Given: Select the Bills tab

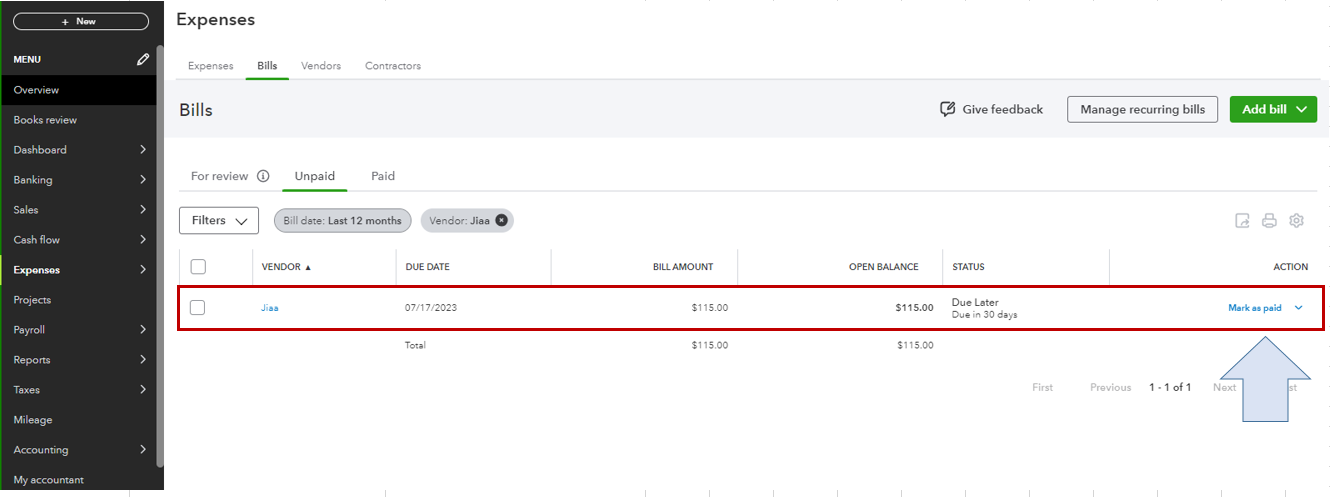Looking at the screenshot, I should tap(267, 66).
